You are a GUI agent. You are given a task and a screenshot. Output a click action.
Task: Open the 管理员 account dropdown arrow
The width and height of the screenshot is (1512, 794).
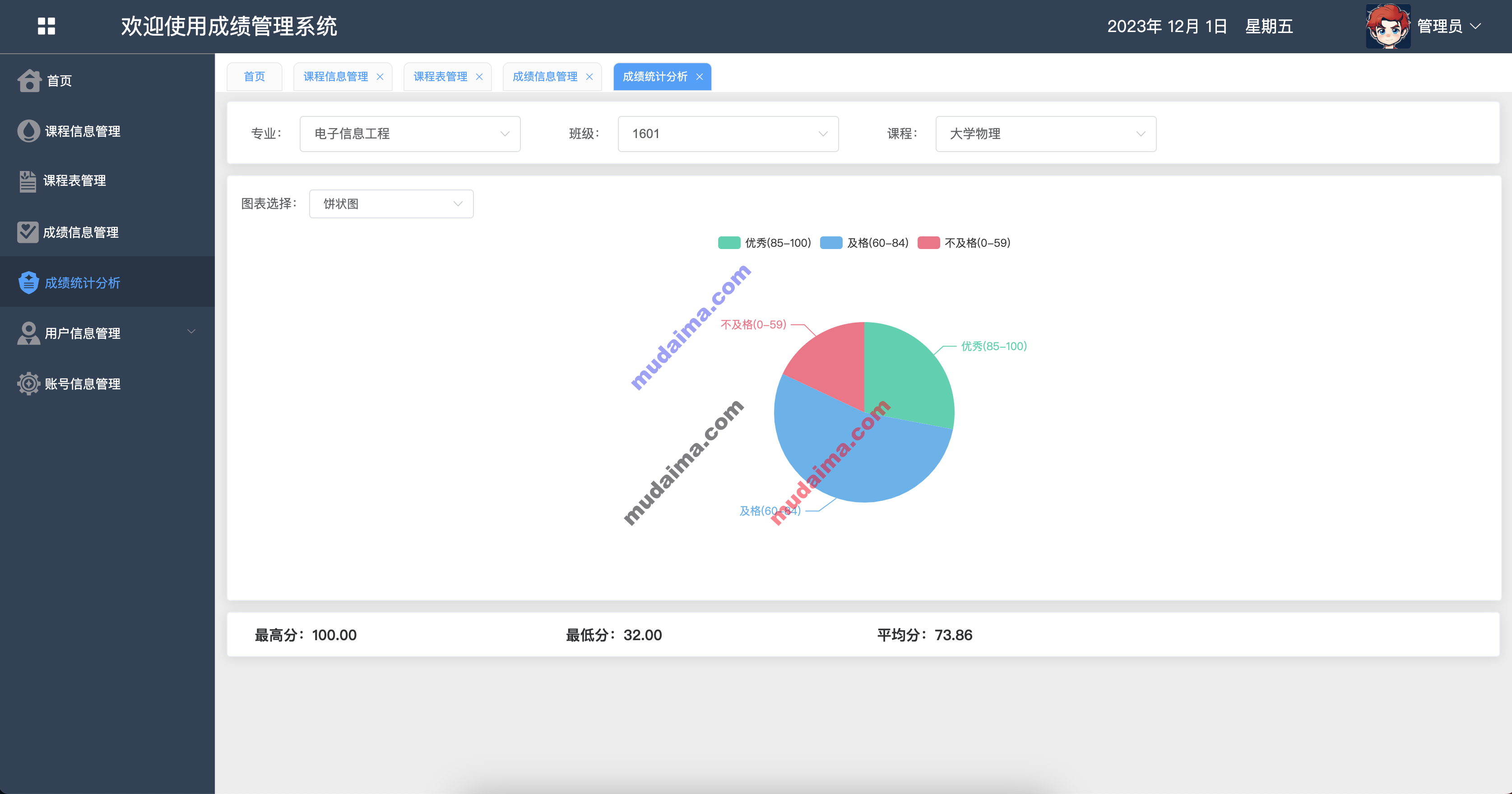point(1475,27)
